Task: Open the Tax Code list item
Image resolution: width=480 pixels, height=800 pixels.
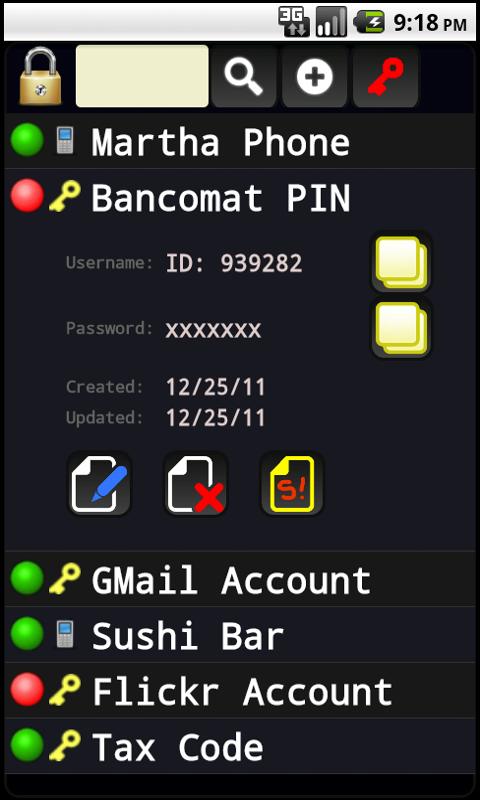Action: click(240, 746)
